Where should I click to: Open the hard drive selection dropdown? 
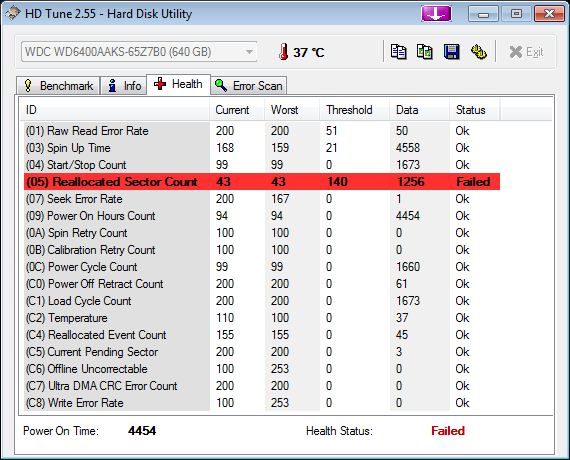(139, 52)
